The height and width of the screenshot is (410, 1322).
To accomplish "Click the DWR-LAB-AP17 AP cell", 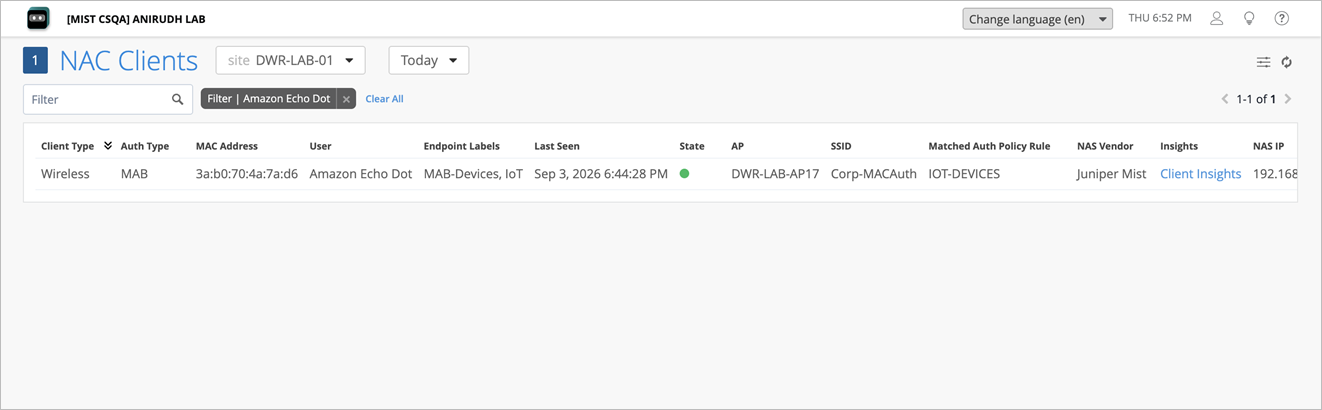I will (775, 174).
